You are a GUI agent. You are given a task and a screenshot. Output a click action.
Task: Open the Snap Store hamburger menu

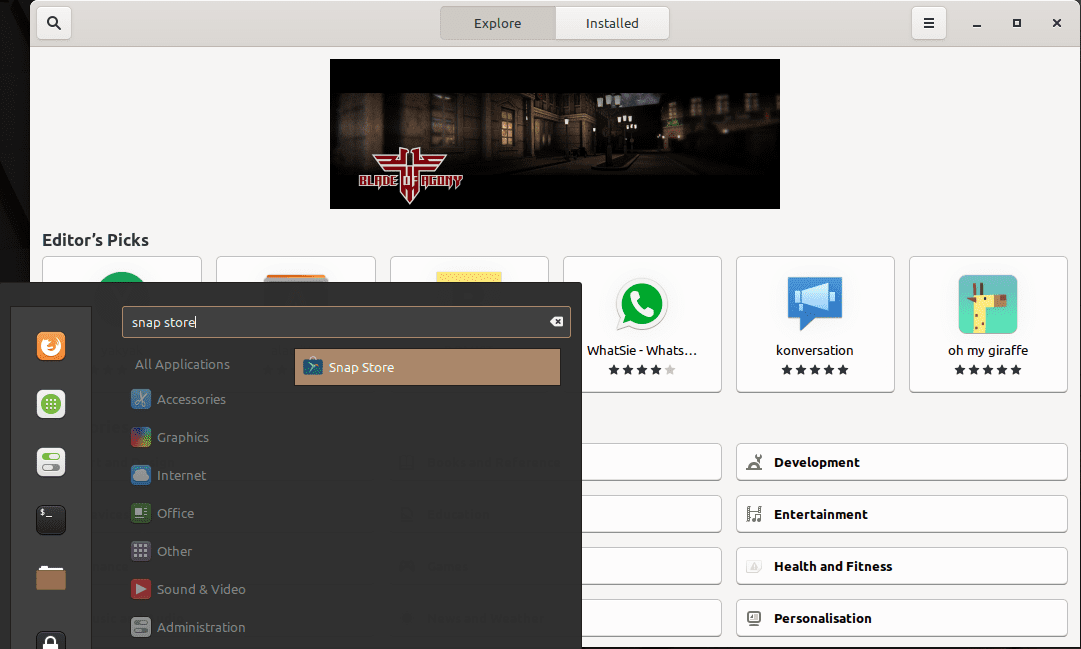click(x=929, y=23)
